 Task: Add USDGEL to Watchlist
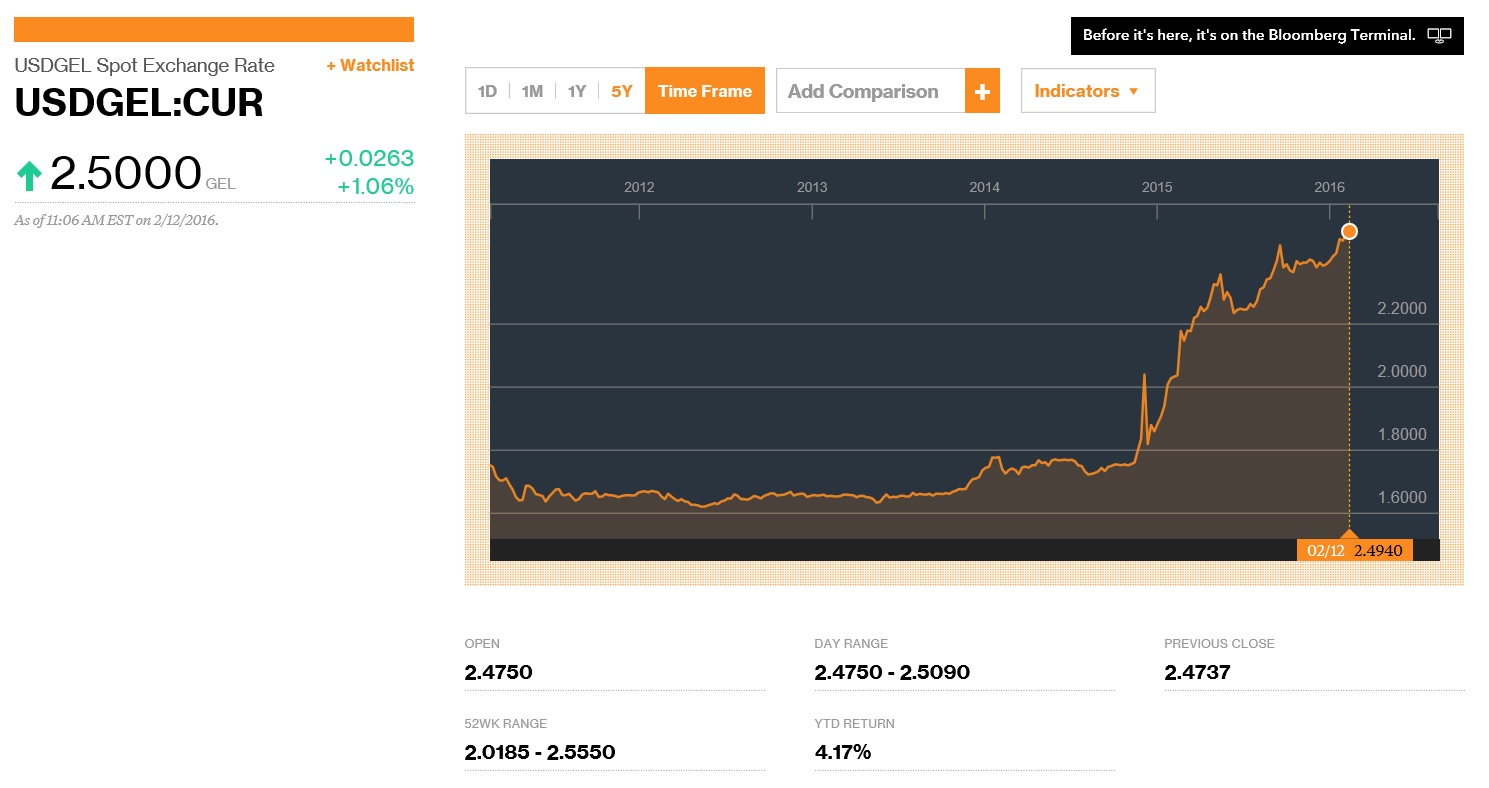click(x=369, y=65)
